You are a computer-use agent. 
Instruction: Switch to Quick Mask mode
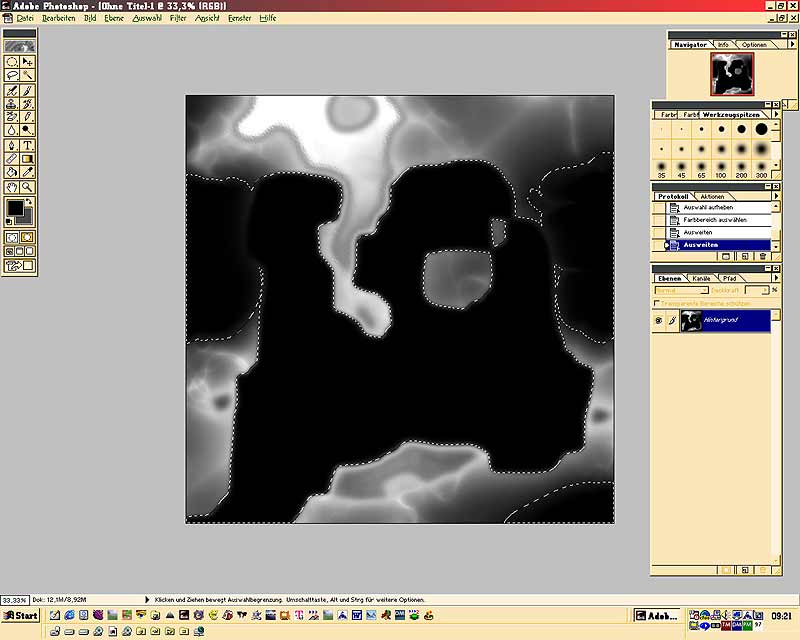click(x=28, y=237)
